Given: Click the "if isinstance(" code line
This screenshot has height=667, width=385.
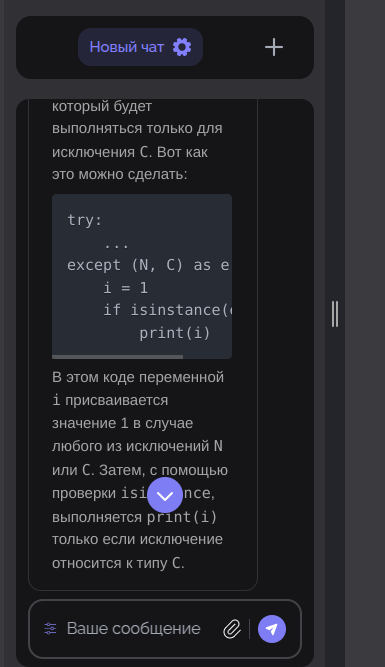Looking at the screenshot, I should pos(167,311).
